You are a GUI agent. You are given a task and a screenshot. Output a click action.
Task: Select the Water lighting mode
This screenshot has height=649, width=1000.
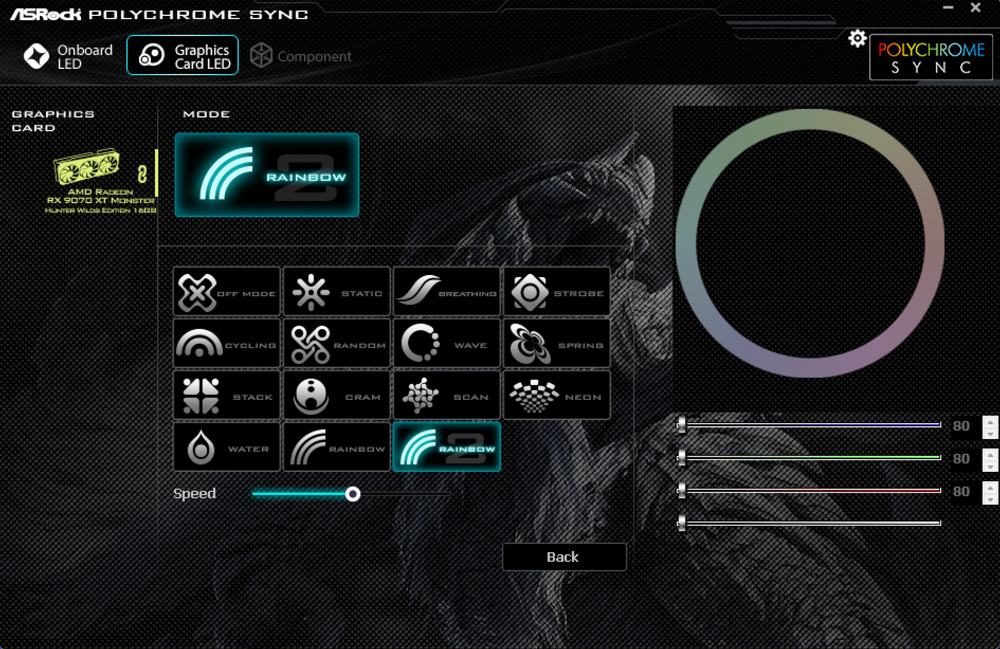(226, 448)
